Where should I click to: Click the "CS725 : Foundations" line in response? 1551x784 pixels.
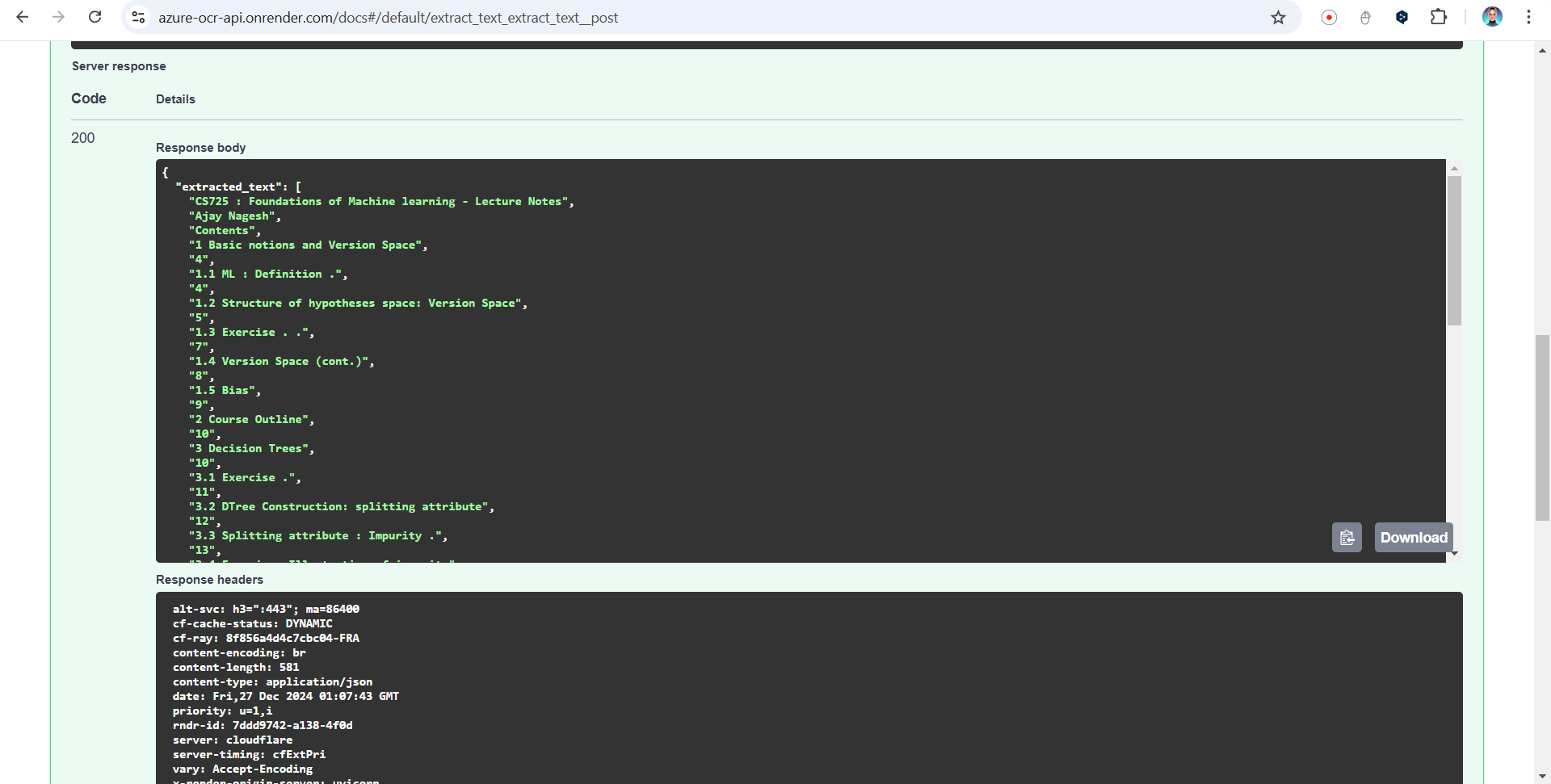(380, 202)
